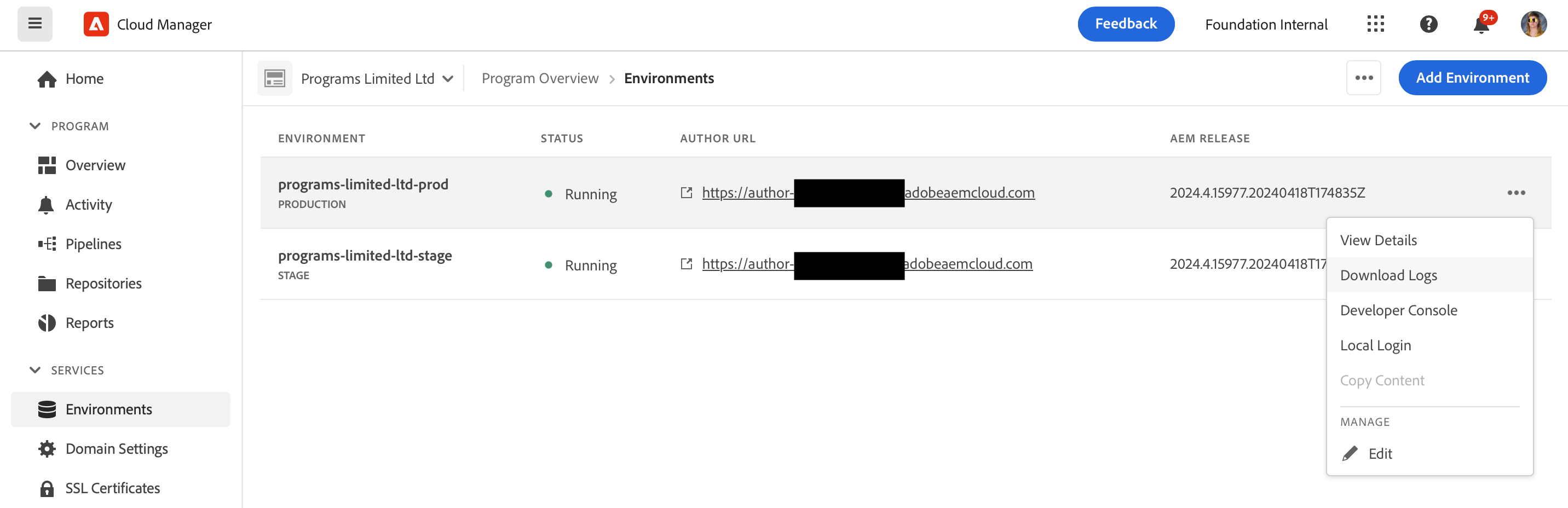The width and height of the screenshot is (1568, 508).
Task: Collapse the PROGRAM section
Action: click(x=35, y=126)
